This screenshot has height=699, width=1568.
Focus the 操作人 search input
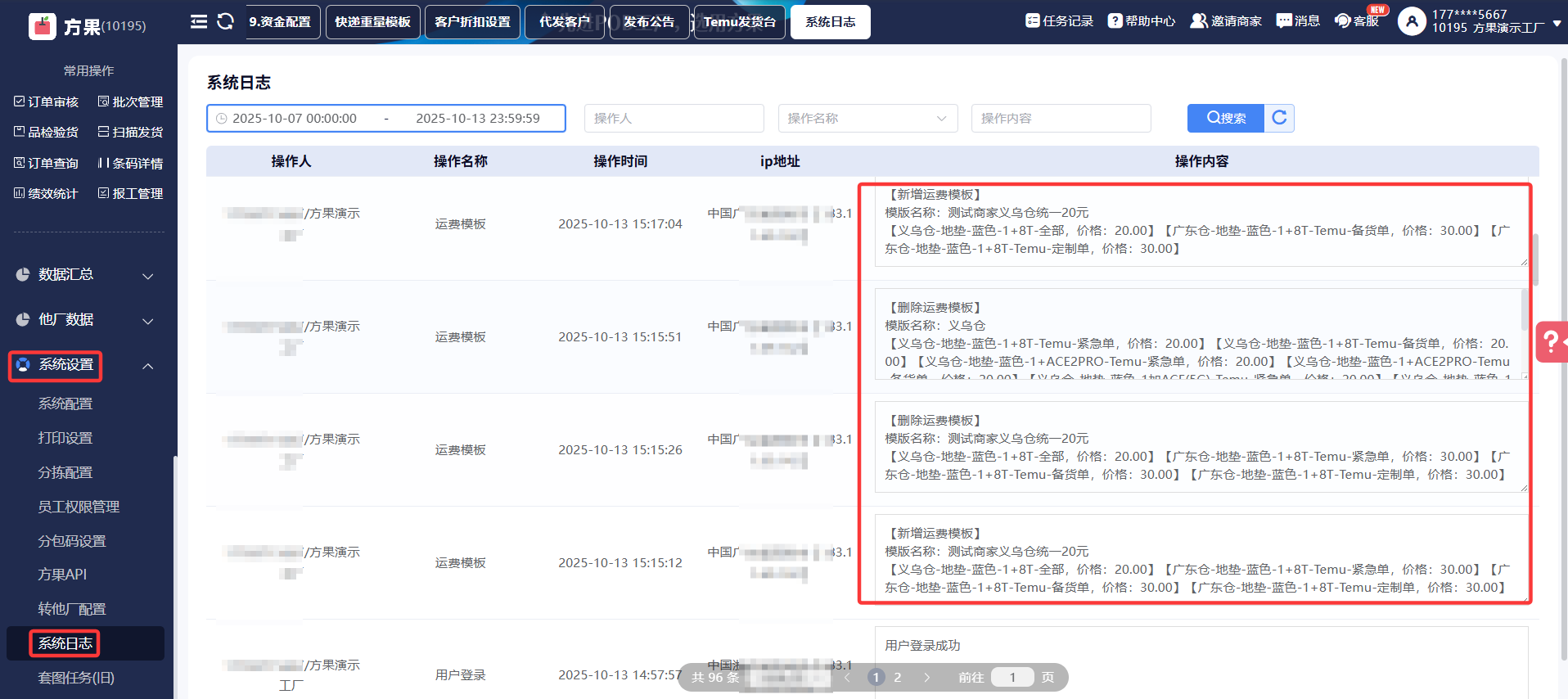674,118
